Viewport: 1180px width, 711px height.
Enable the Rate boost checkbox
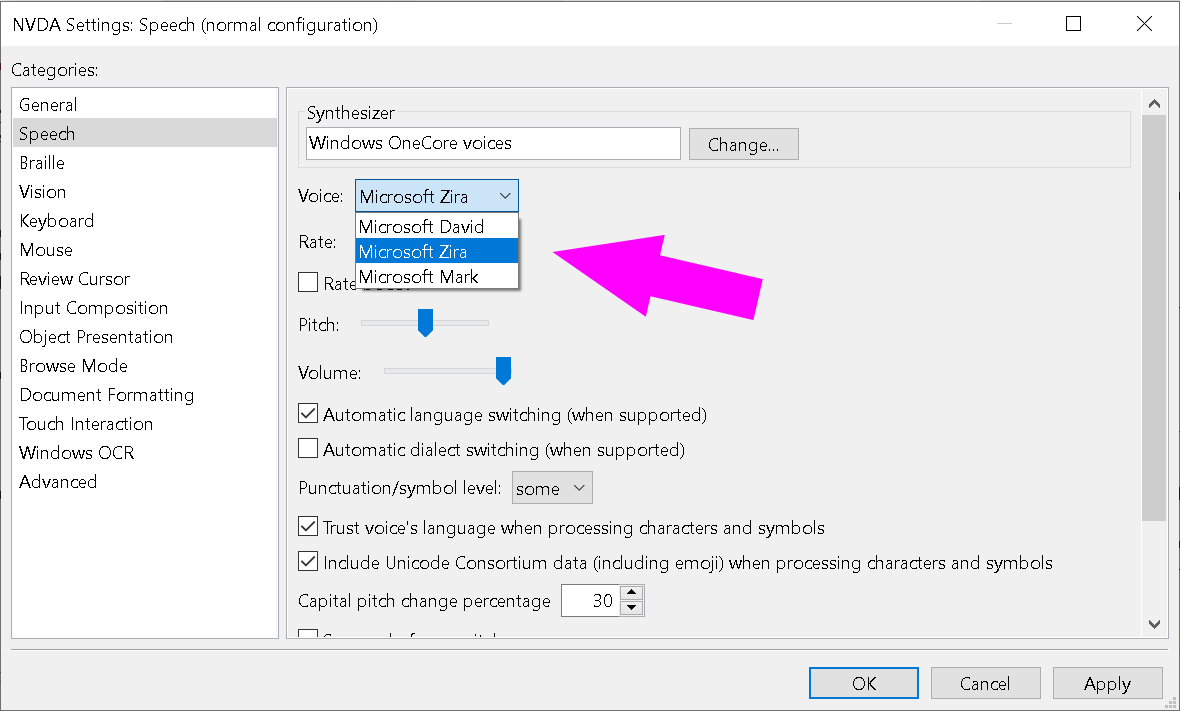tap(307, 282)
